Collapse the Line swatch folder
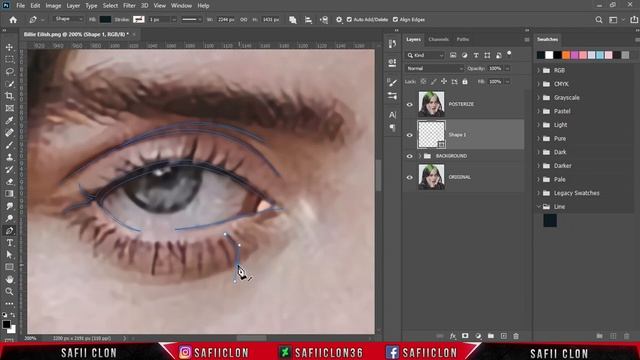The height and width of the screenshot is (360, 640). pyautogui.click(x=538, y=207)
